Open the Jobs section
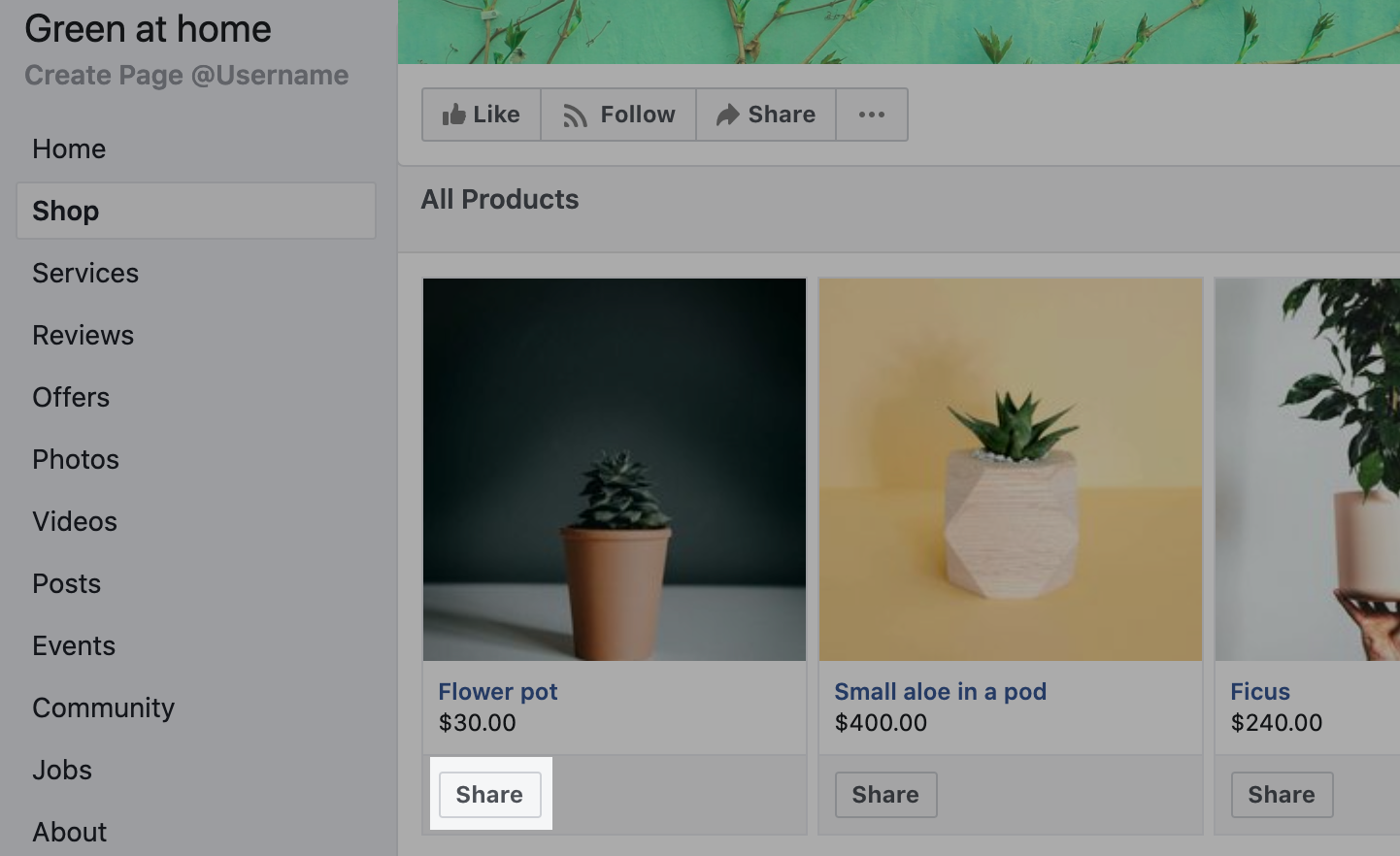This screenshot has width=1400, height=856. pyautogui.click(x=61, y=770)
